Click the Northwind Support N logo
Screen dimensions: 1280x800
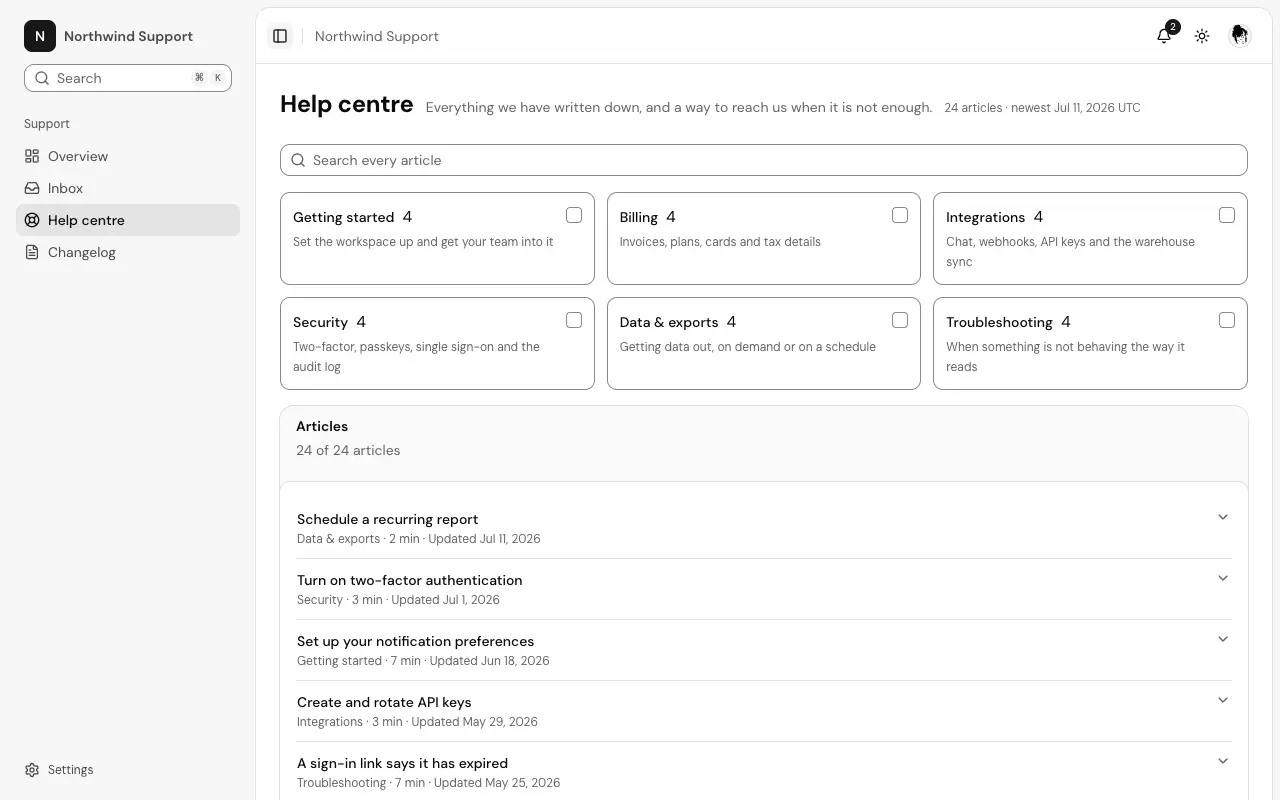pyautogui.click(x=40, y=36)
